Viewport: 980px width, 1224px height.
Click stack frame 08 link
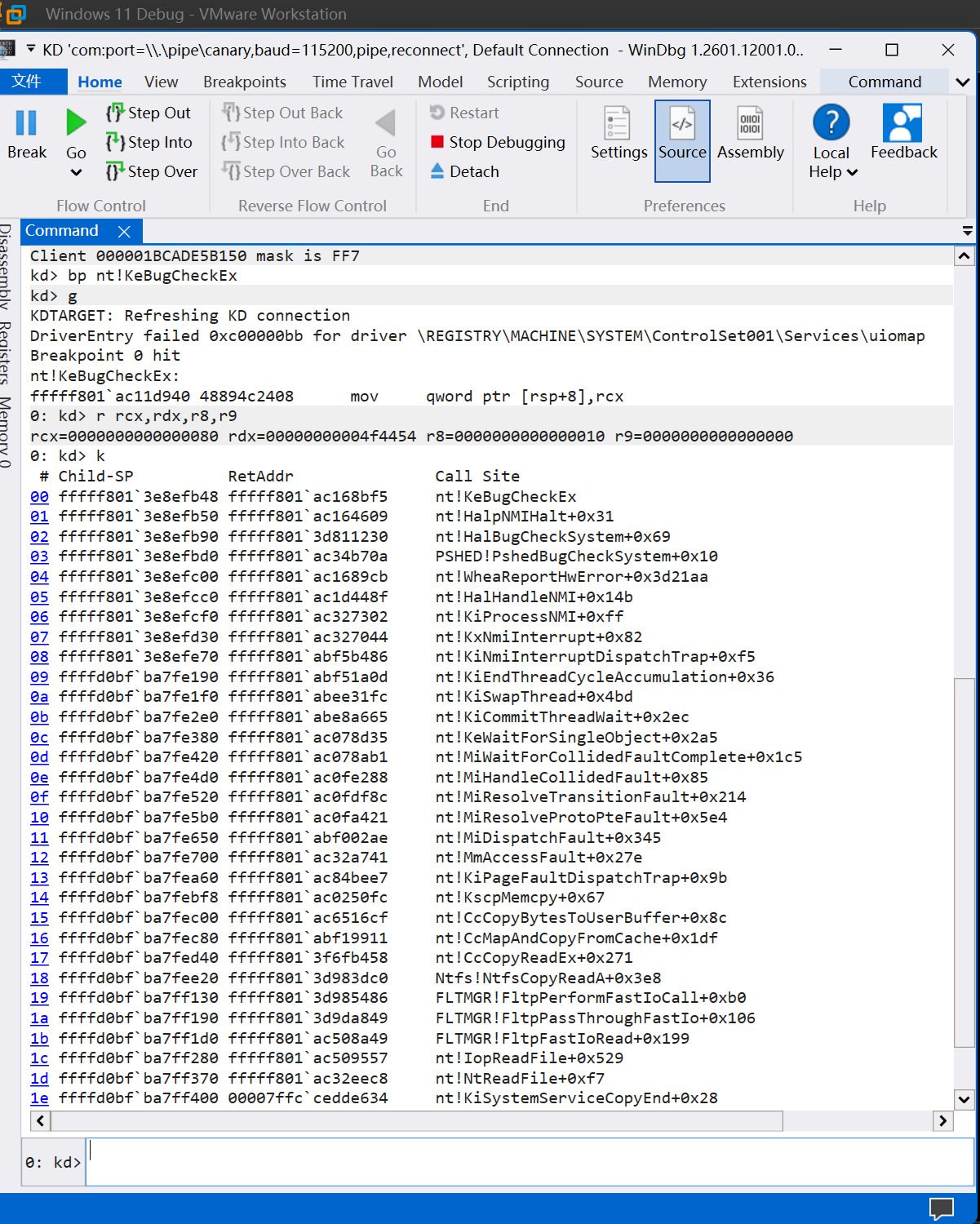point(39,657)
